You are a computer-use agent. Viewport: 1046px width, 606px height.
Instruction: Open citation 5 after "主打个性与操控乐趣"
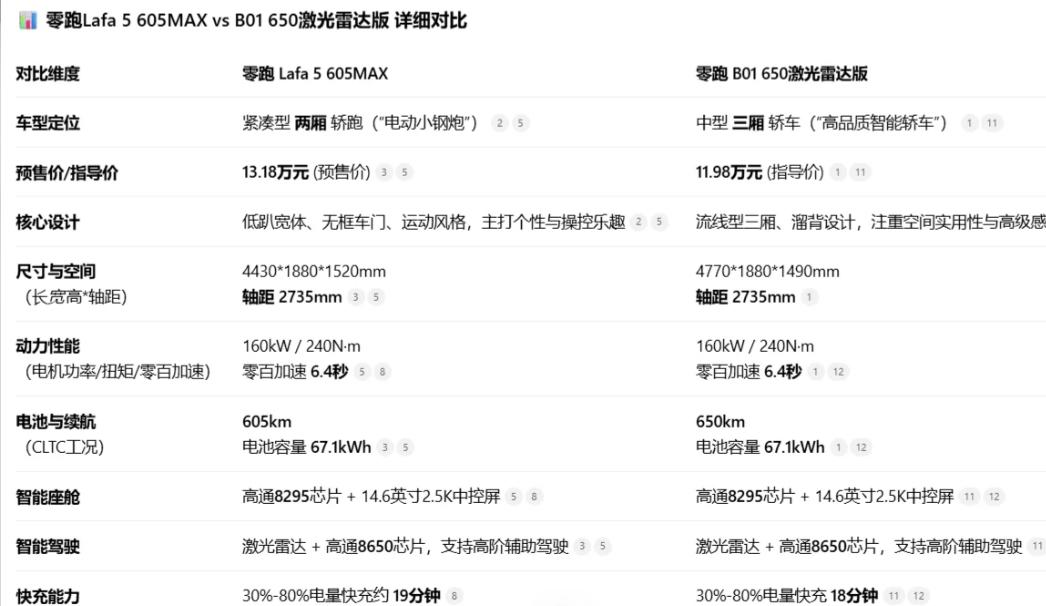(659, 222)
